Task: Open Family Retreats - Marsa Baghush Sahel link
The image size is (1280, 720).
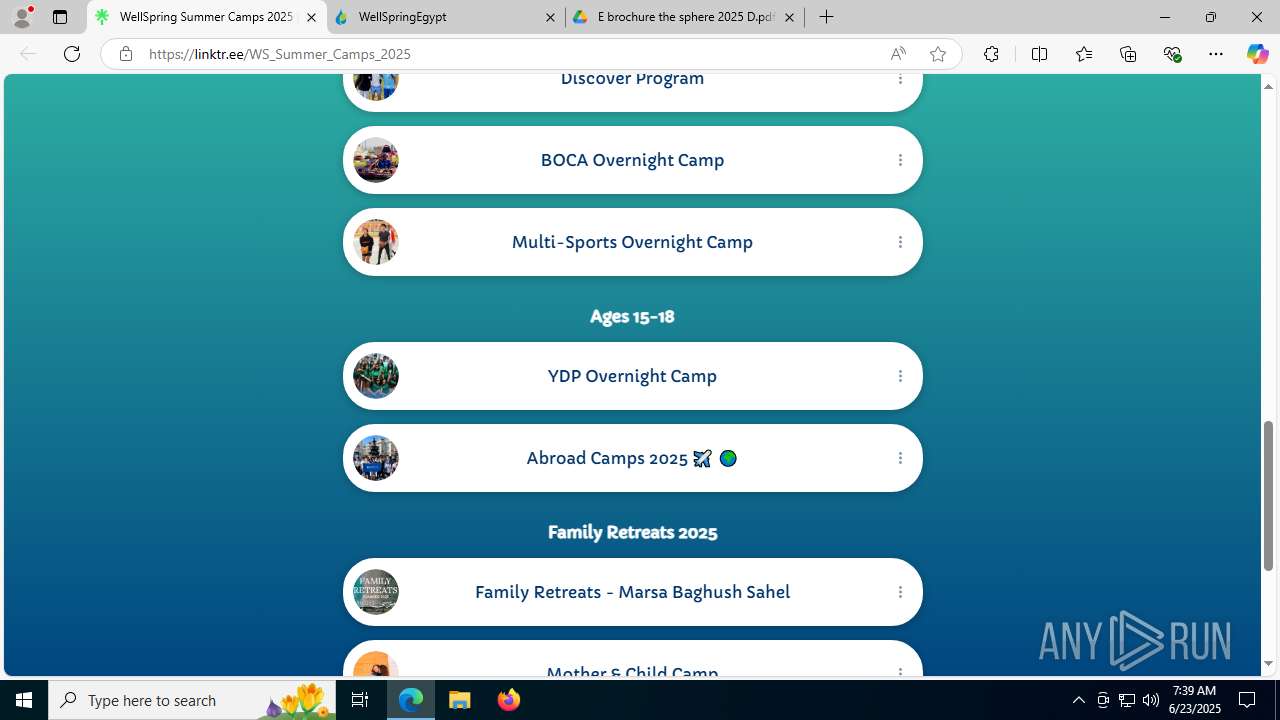Action: [632, 592]
